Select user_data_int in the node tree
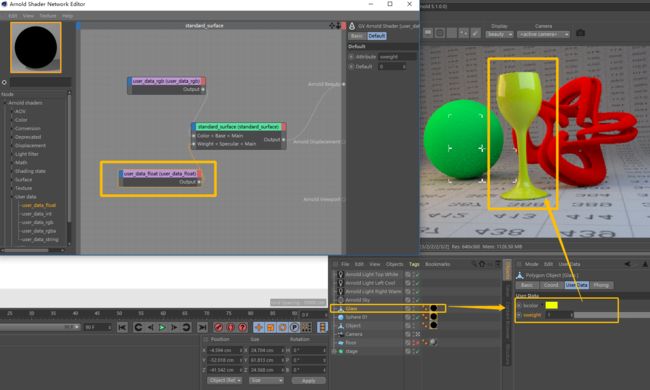Viewport: 650px width, 390px height. [x=36, y=214]
